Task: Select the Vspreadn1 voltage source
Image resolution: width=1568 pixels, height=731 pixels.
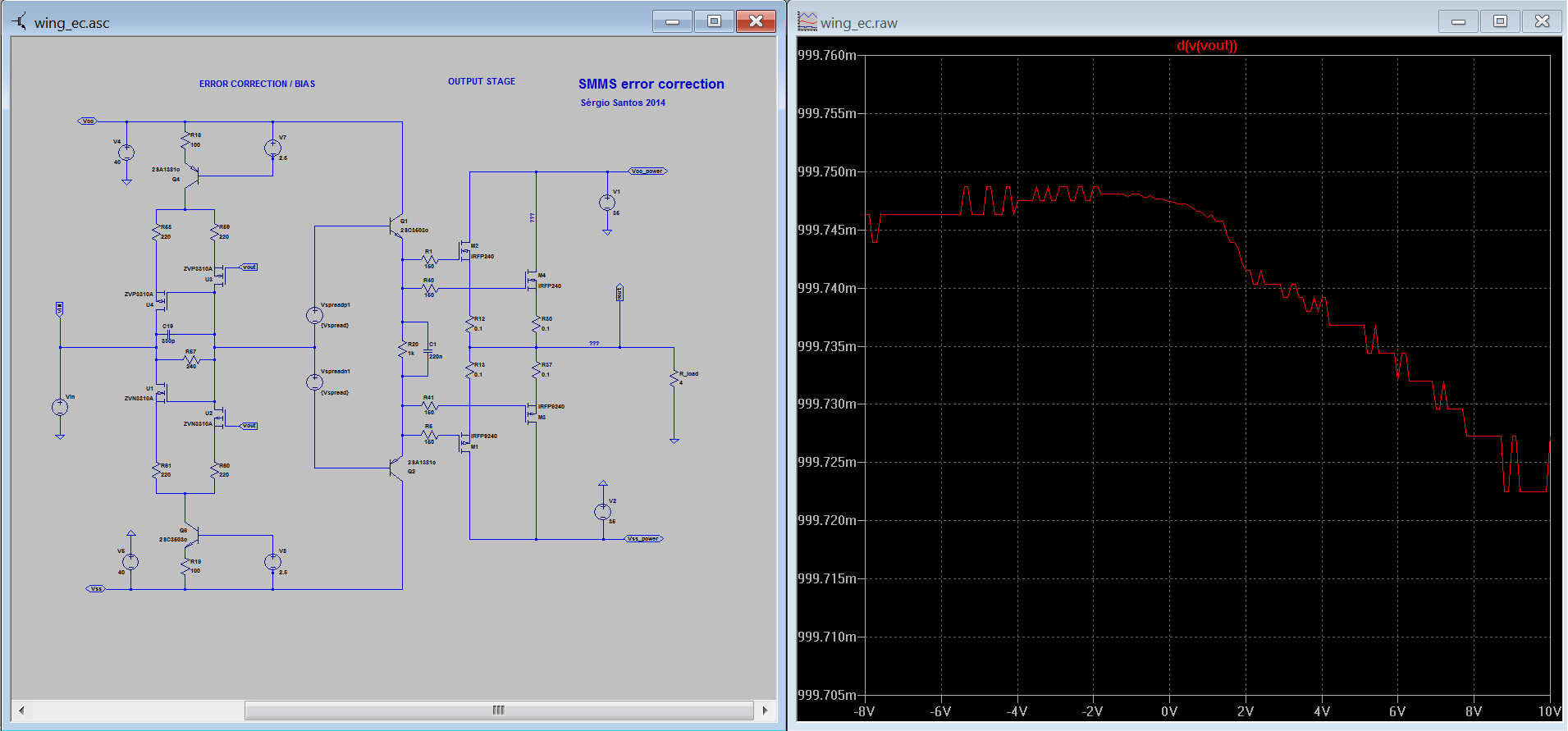Action: pos(314,382)
